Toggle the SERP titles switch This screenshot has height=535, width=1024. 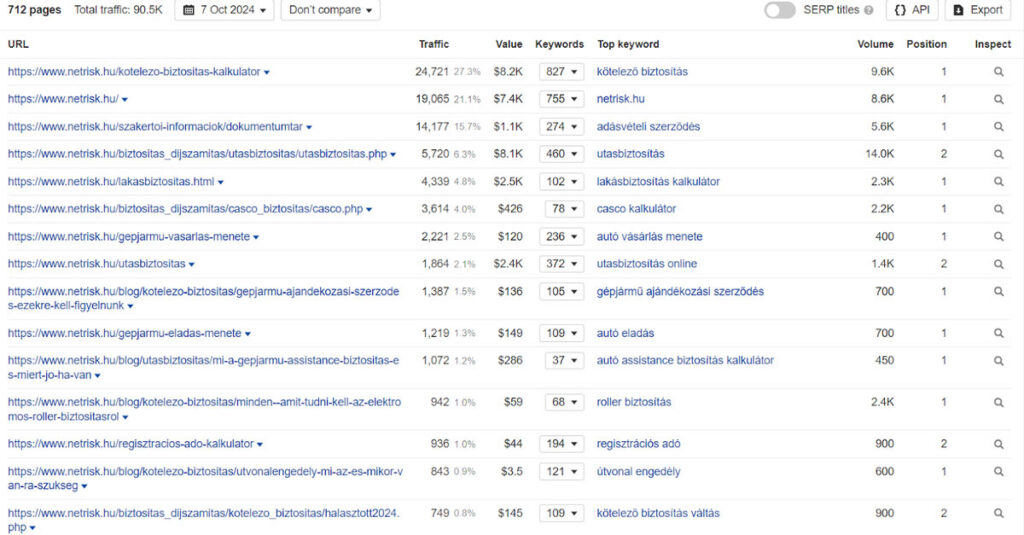[x=780, y=10]
